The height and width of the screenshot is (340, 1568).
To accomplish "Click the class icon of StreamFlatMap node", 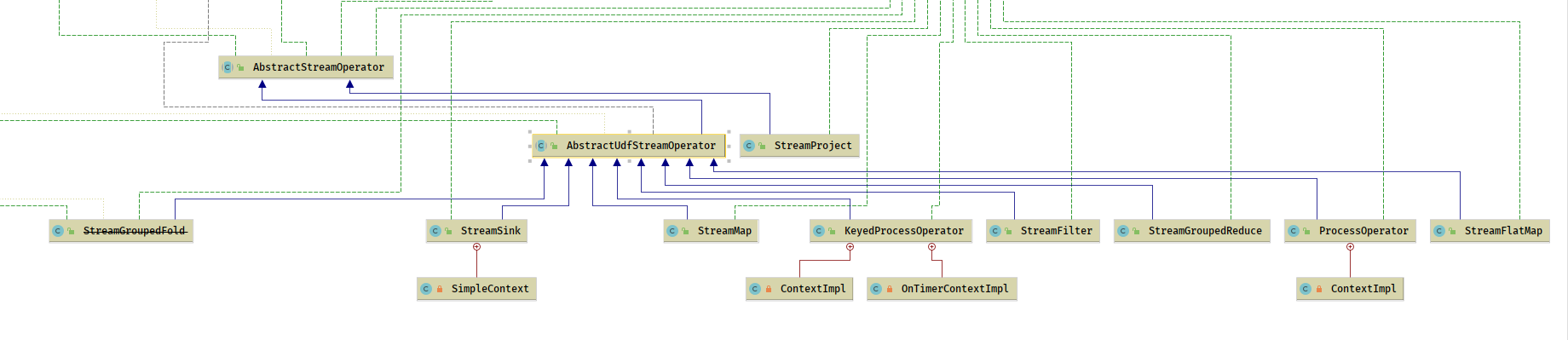I will (x=1439, y=231).
